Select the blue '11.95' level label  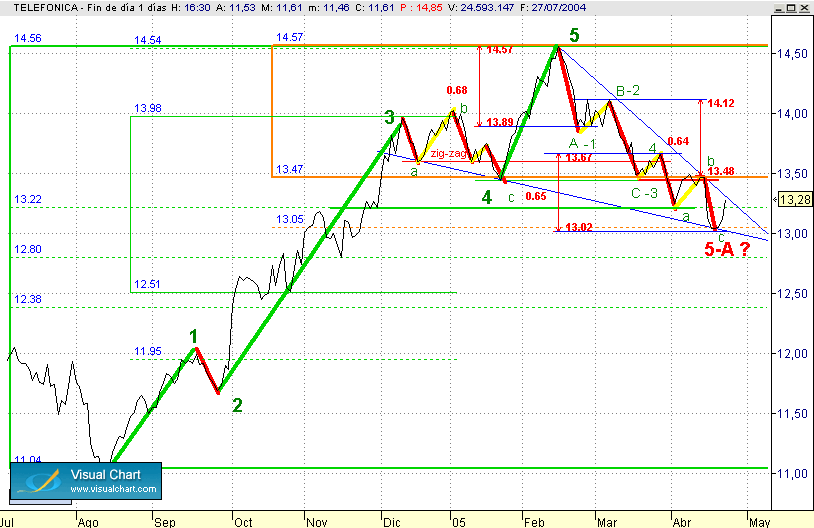[x=147, y=351]
